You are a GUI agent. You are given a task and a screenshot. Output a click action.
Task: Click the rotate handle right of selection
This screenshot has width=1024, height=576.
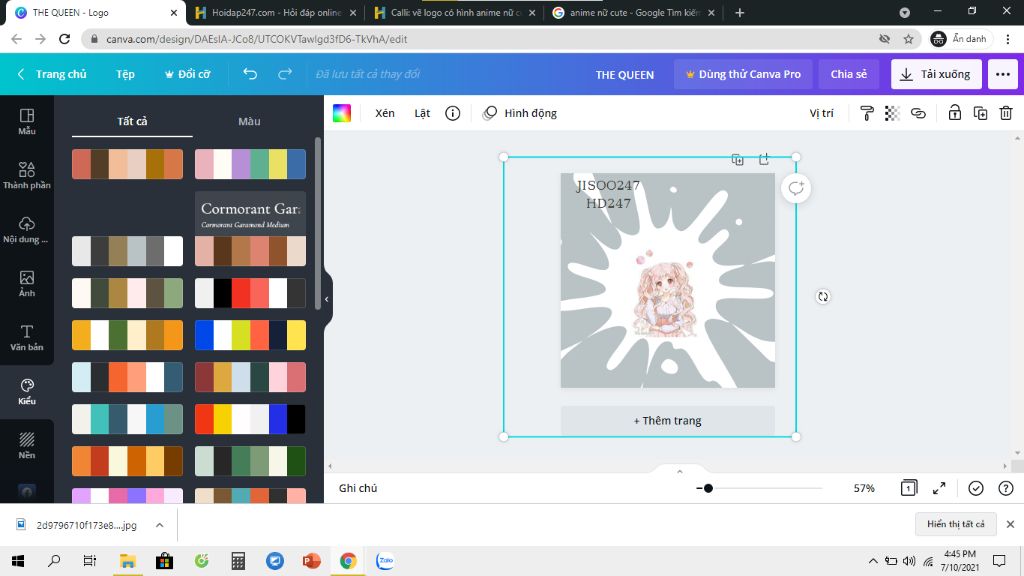pyautogui.click(x=823, y=296)
